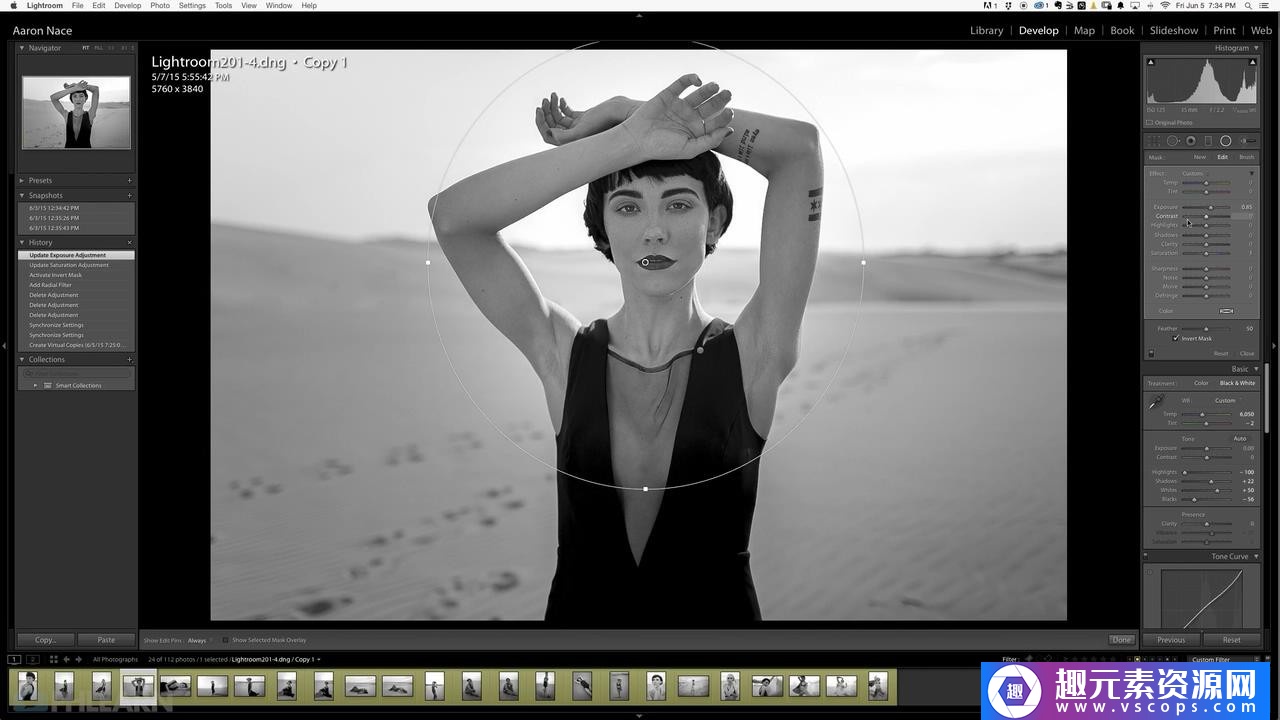Select the Spot Removal tool
1280x720 pixels.
(1173, 141)
